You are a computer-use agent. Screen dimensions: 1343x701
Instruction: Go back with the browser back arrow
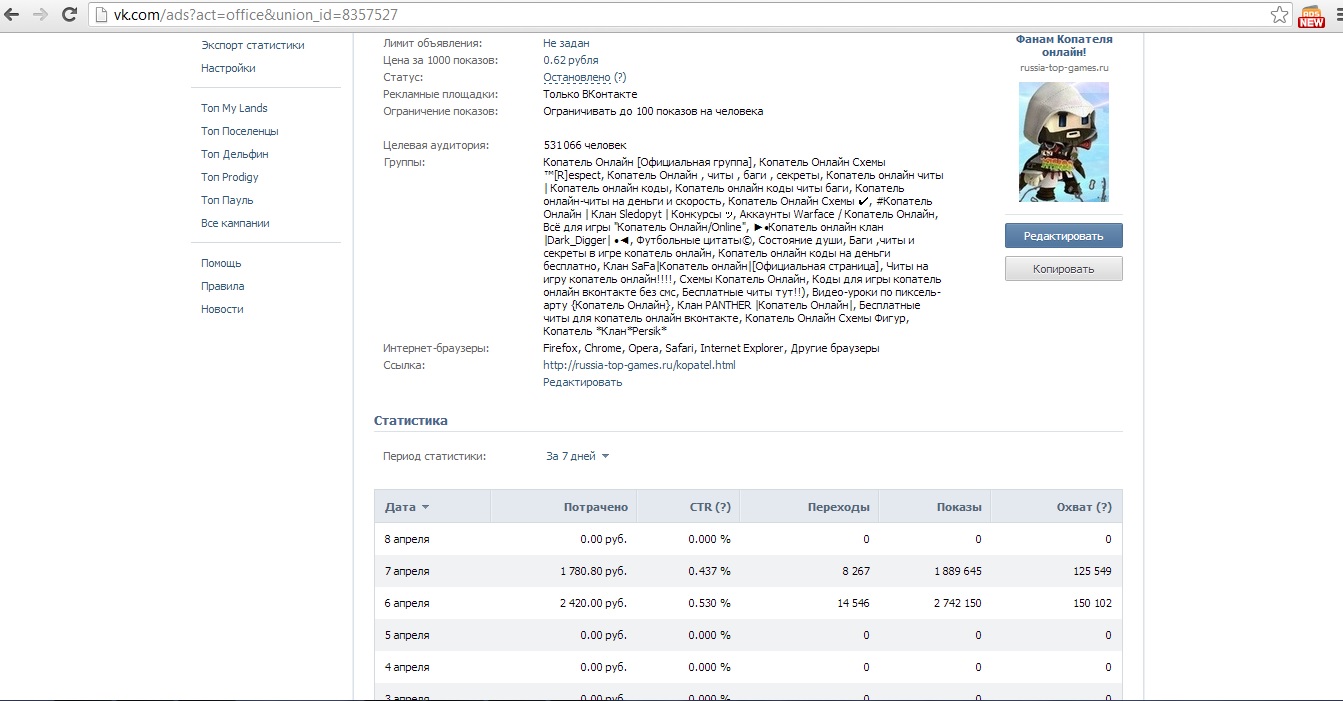[13, 15]
